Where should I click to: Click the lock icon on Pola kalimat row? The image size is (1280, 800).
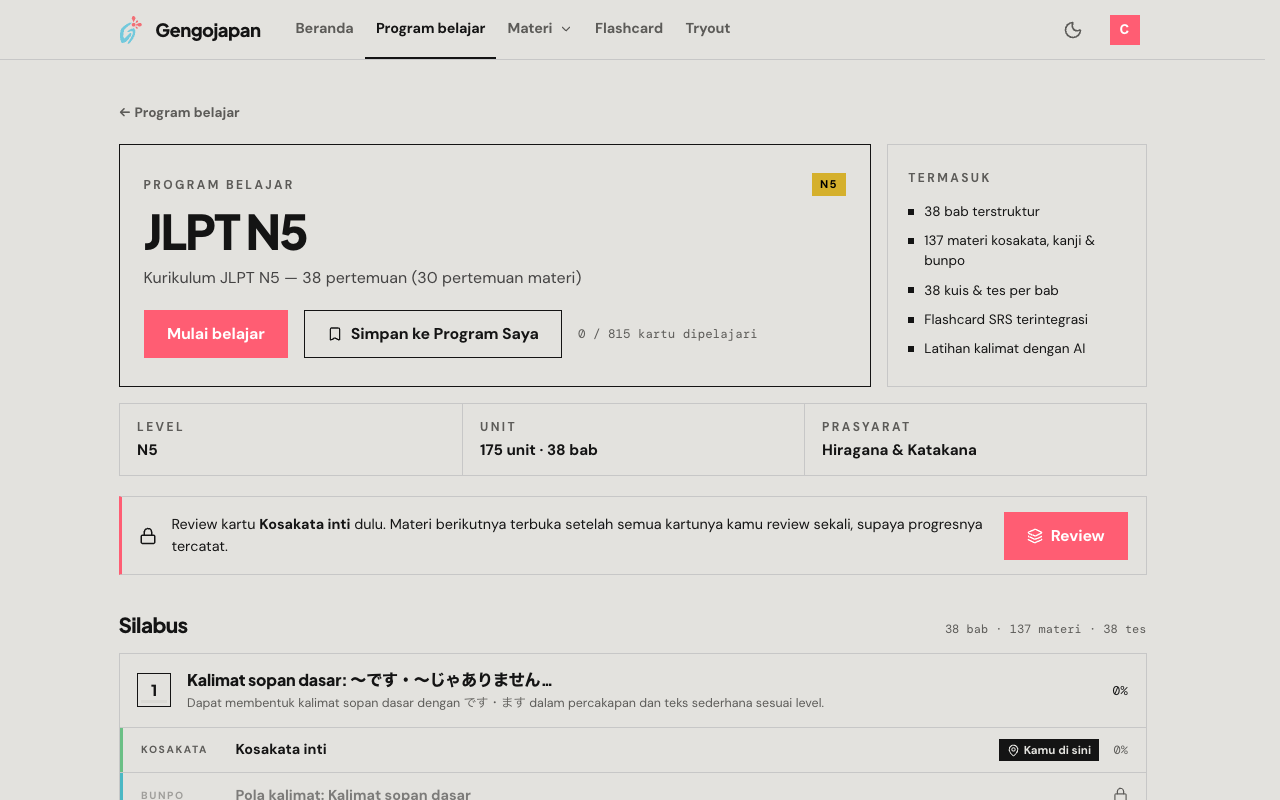[1120, 794]
